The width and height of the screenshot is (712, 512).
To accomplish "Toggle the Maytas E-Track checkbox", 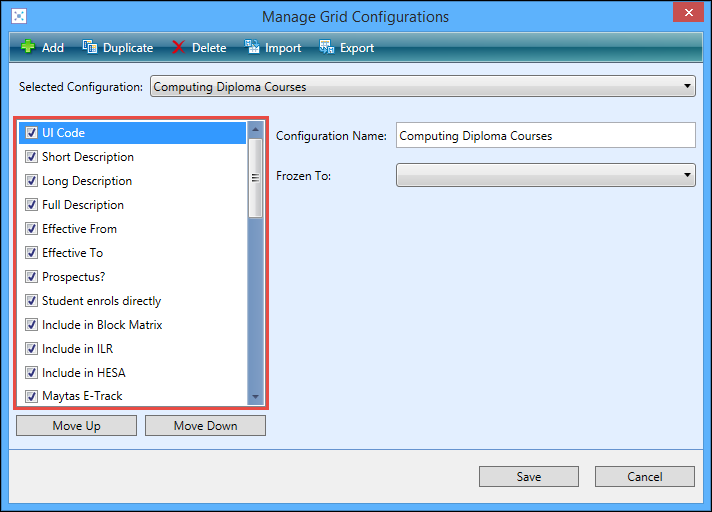I will pos(31,396).
